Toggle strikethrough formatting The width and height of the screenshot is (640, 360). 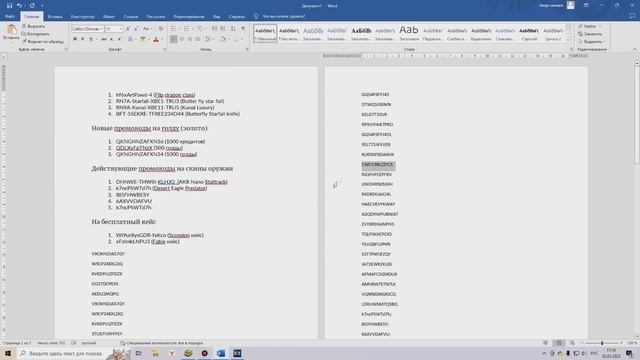point(104,39)
